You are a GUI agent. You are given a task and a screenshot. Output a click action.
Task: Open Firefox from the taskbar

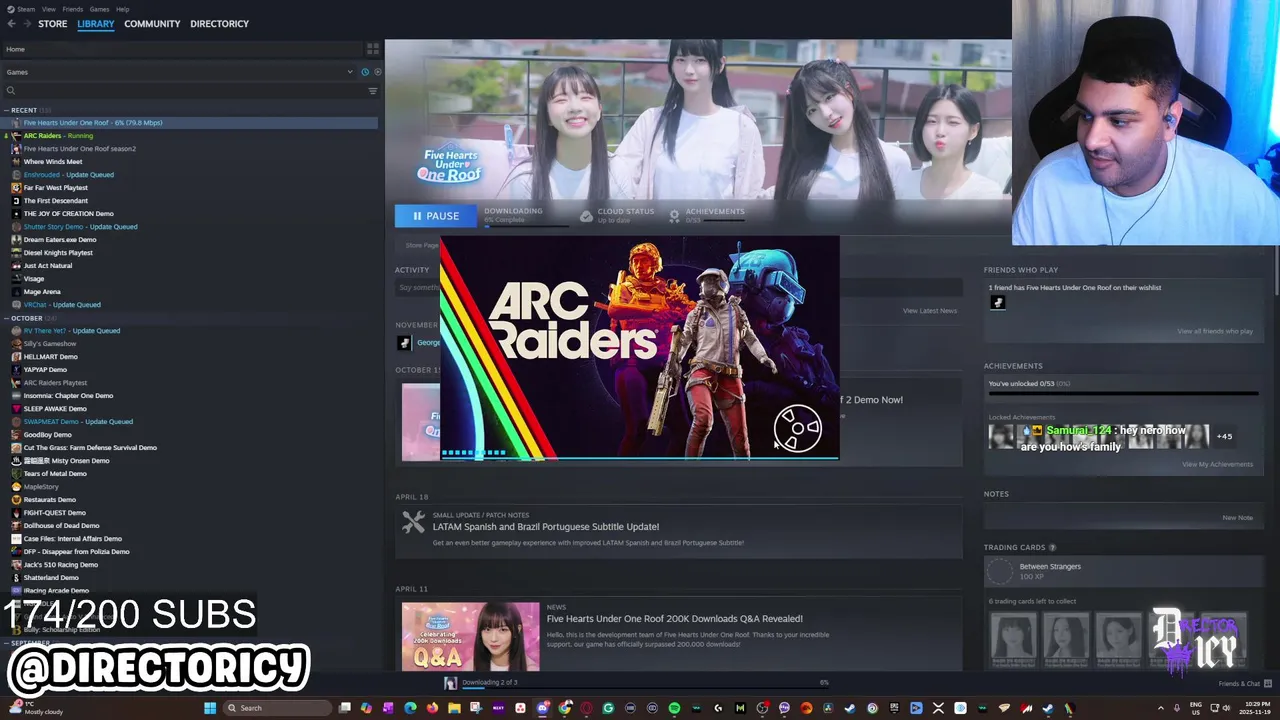[432, 708]
